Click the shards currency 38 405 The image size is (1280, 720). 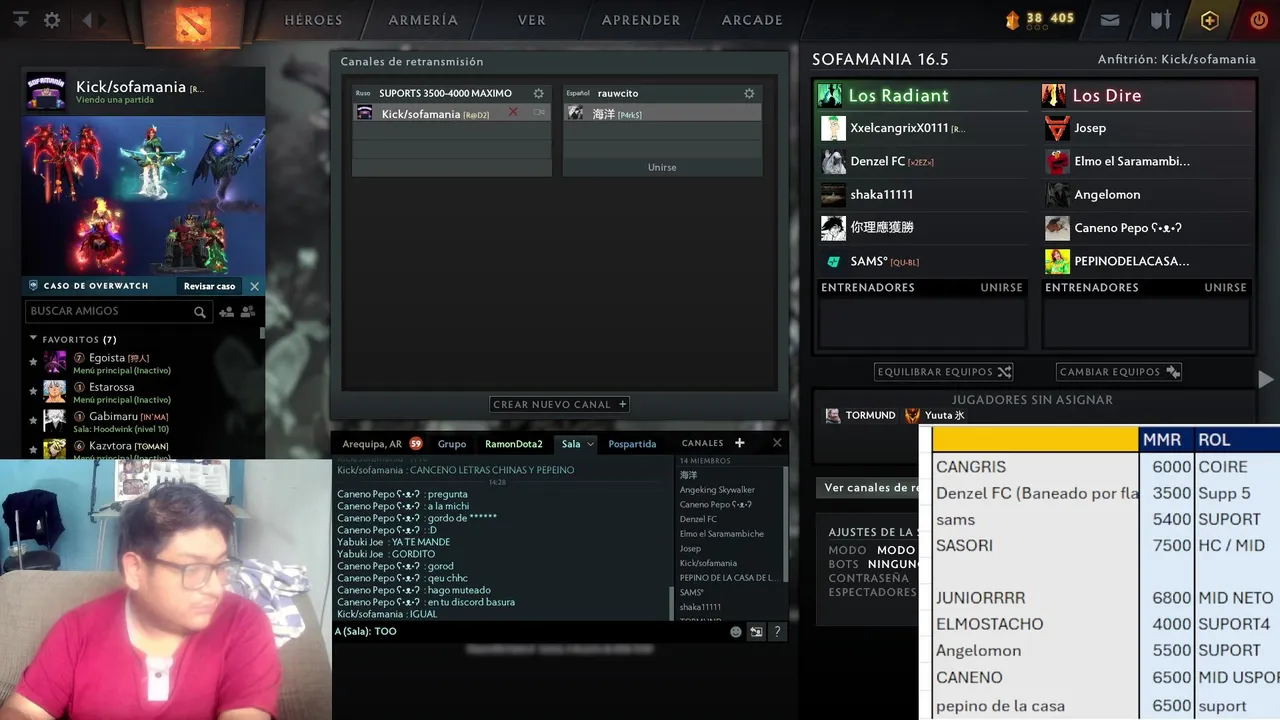(x=1039, y=19)
